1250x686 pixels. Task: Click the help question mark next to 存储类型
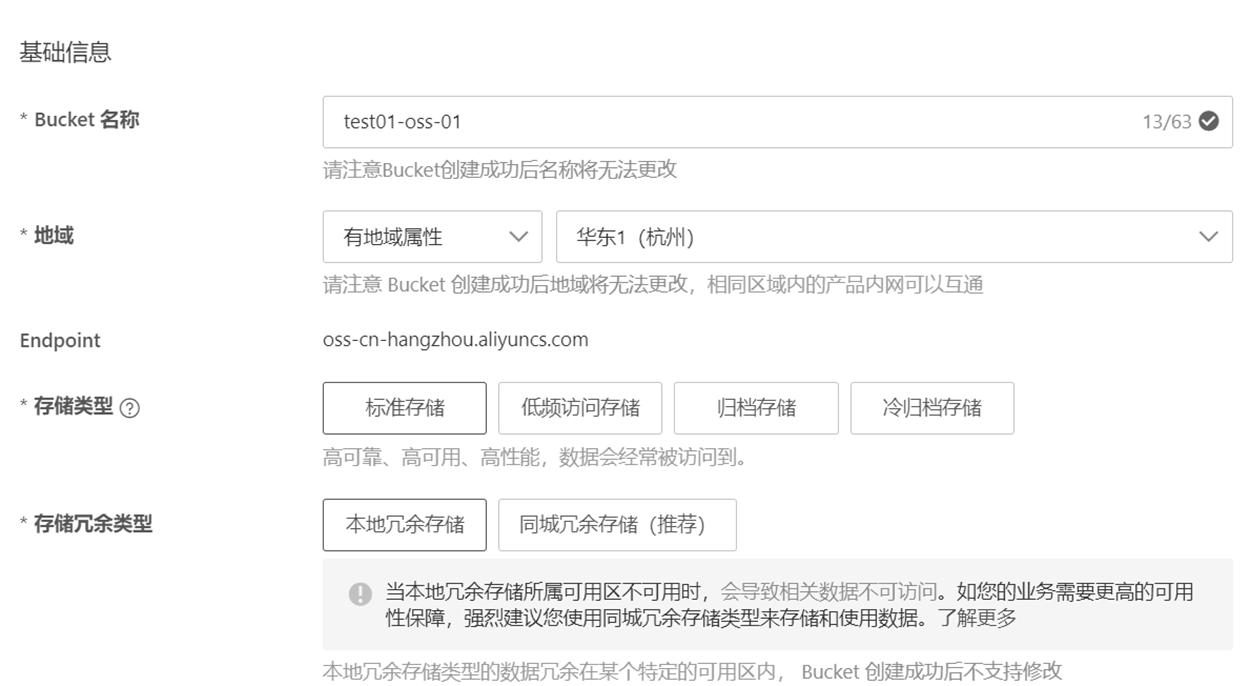click(129, 408)
